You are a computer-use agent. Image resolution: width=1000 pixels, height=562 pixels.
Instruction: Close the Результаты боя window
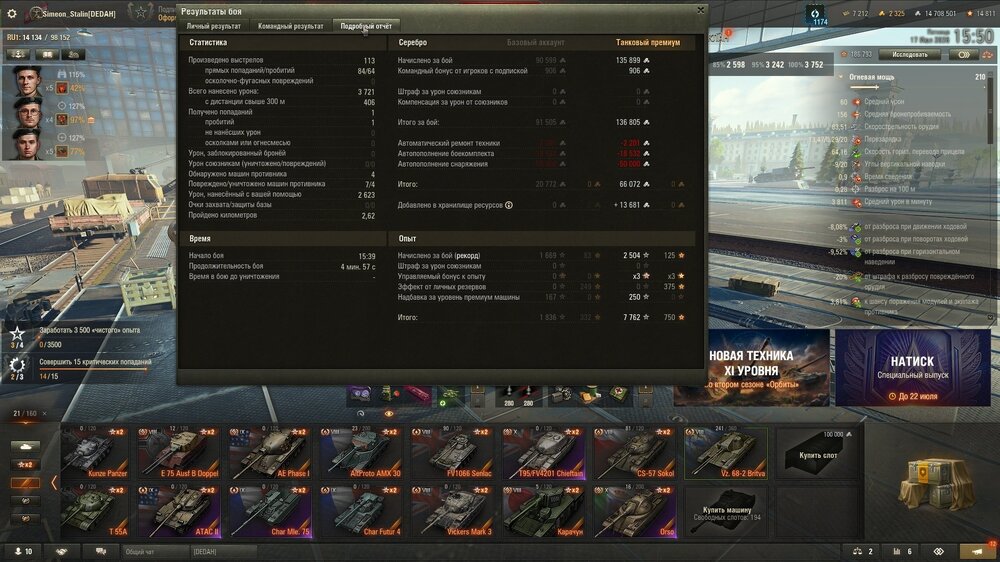[700, 10]
